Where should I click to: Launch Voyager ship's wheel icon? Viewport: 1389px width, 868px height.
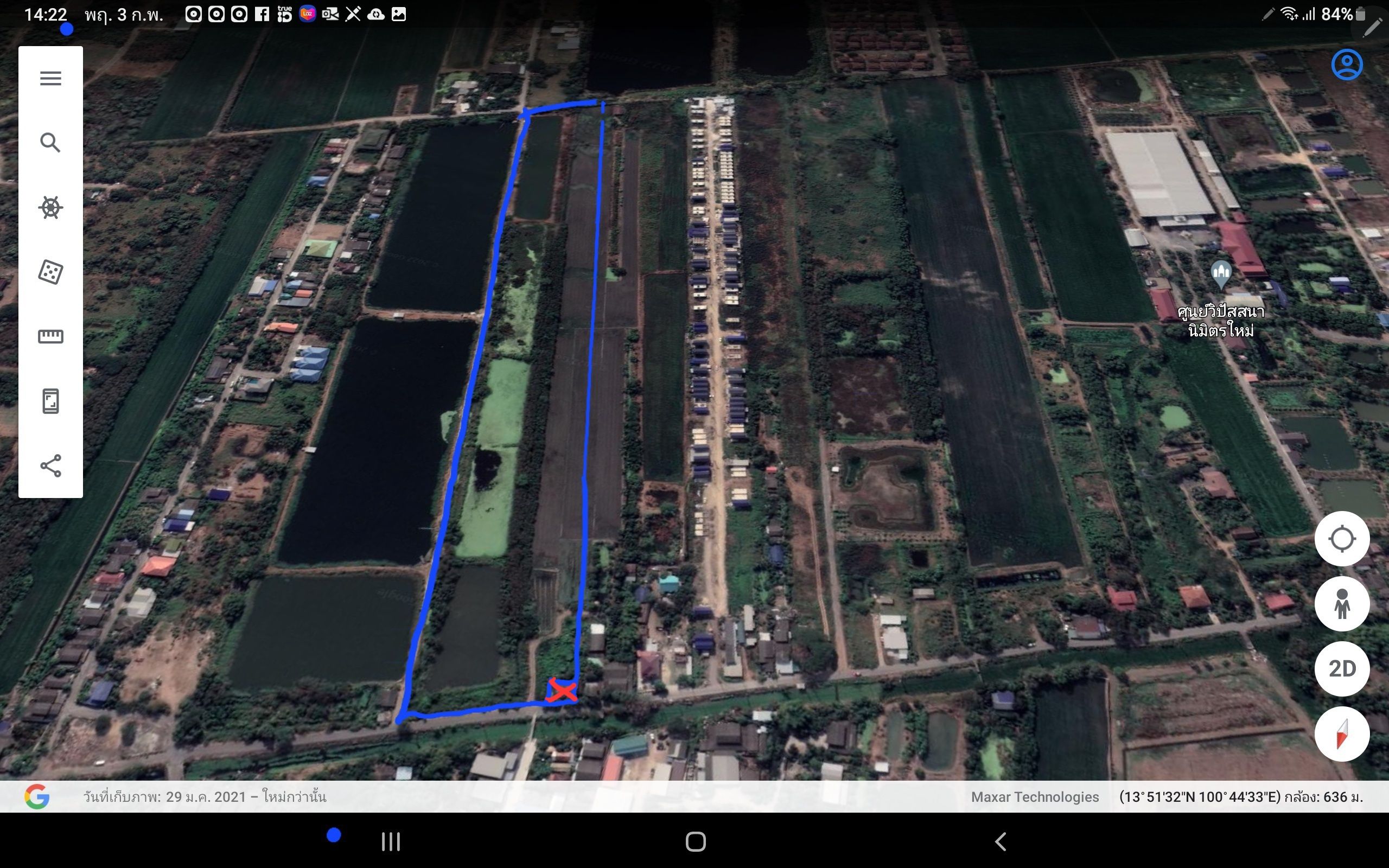(x=50, y=207)
